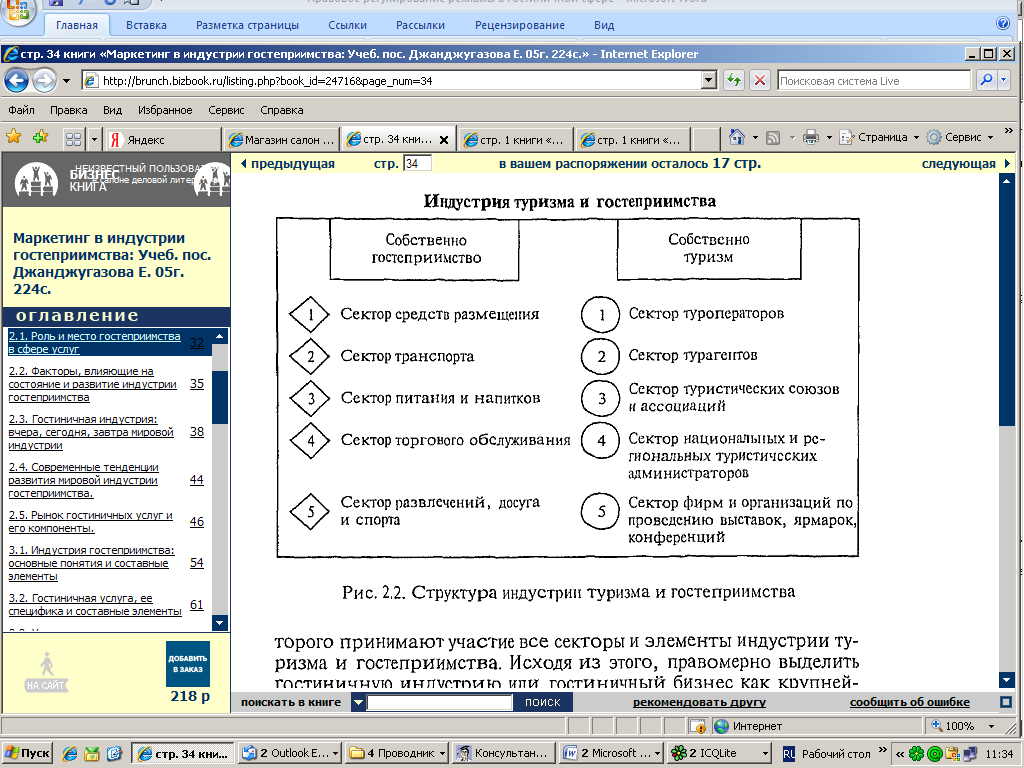
Task: Click the IE Forward arrow button
Action: pyautogui.click(x=44, y=81)
